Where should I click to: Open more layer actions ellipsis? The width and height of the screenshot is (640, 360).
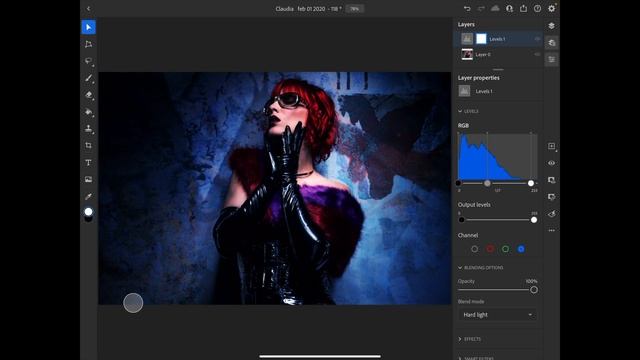(x=551, y=231)
